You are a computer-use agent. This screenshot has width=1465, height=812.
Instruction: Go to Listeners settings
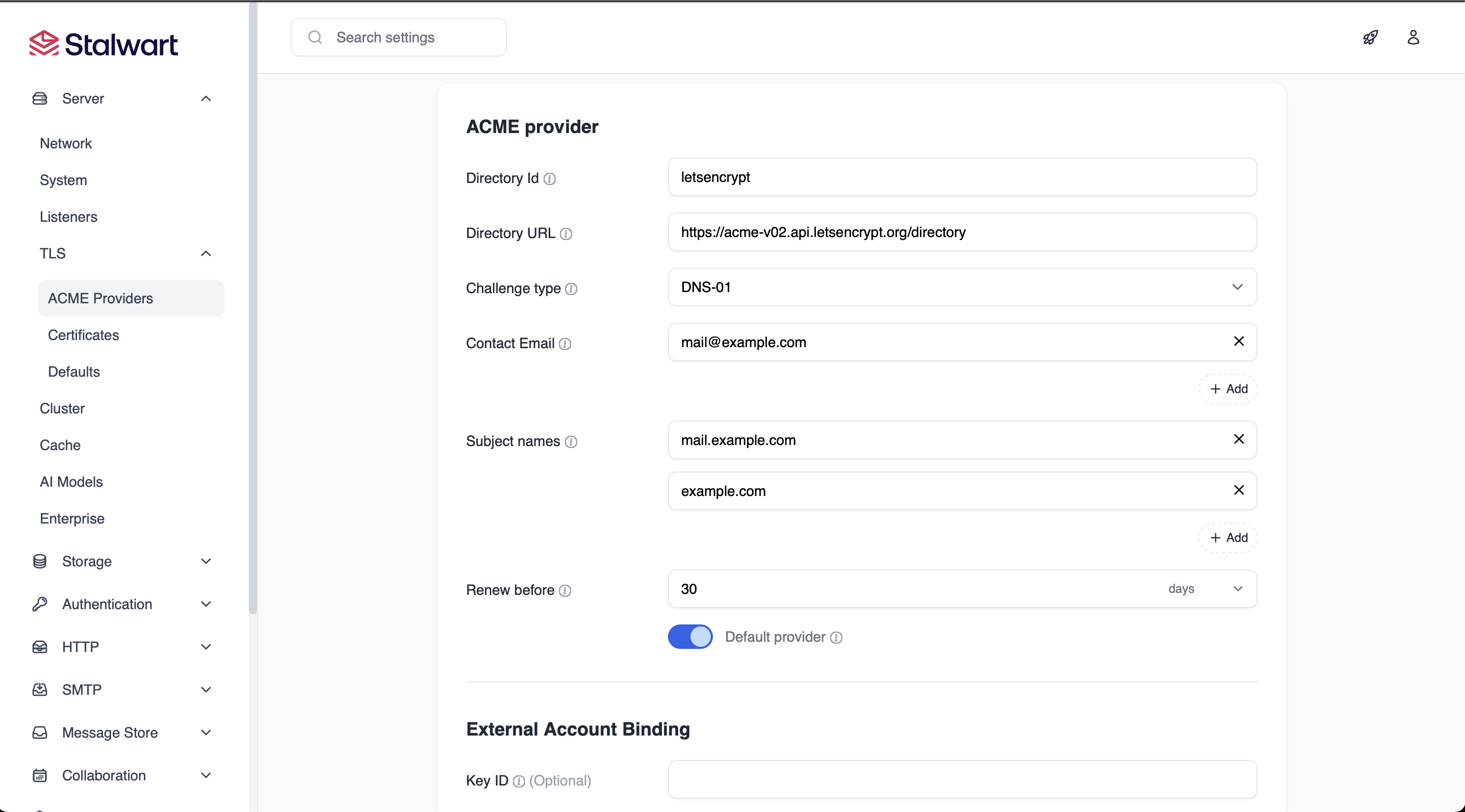(x=68, y=217)
